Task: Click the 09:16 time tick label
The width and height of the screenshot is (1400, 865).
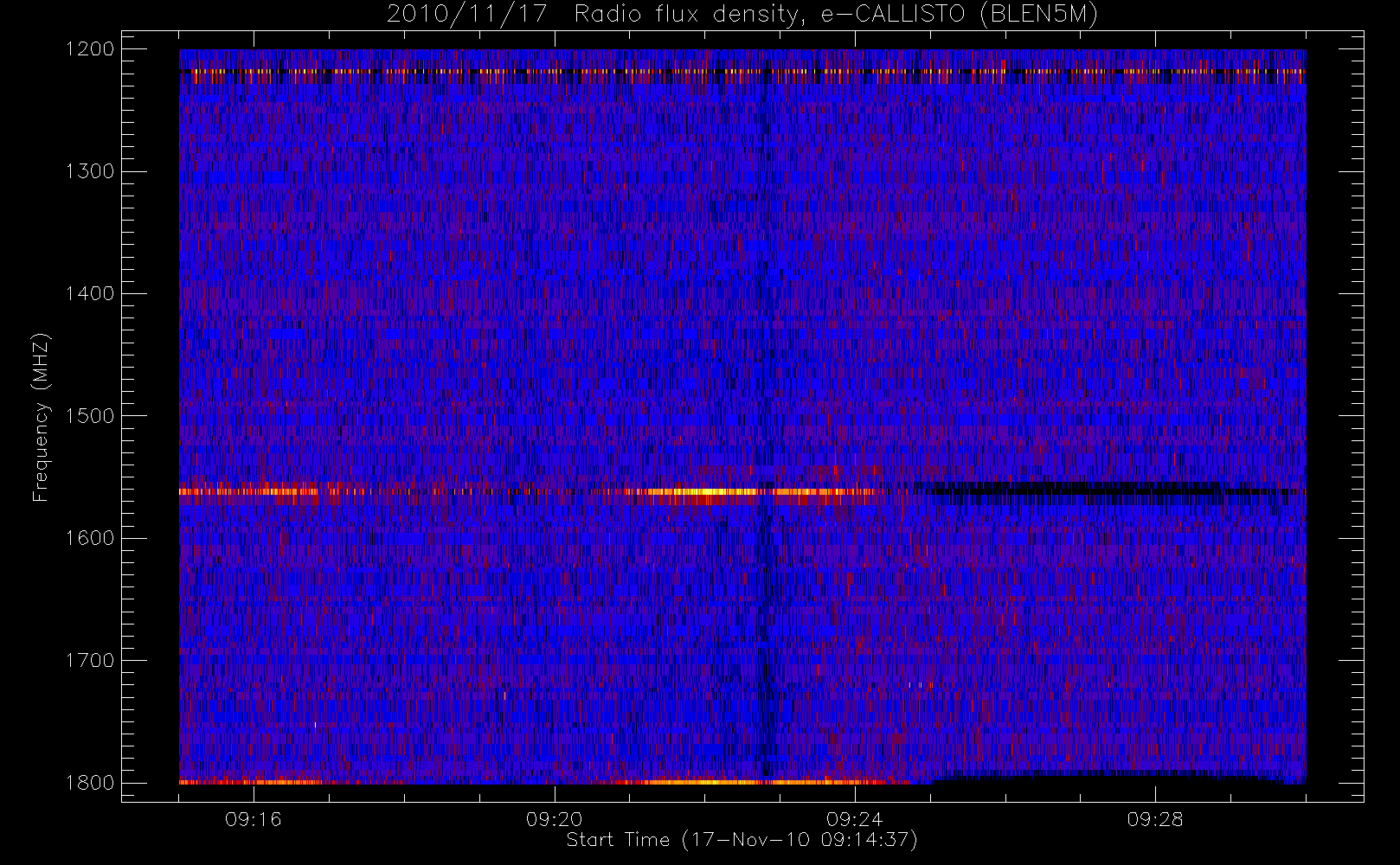Action: tap(254, 818)
